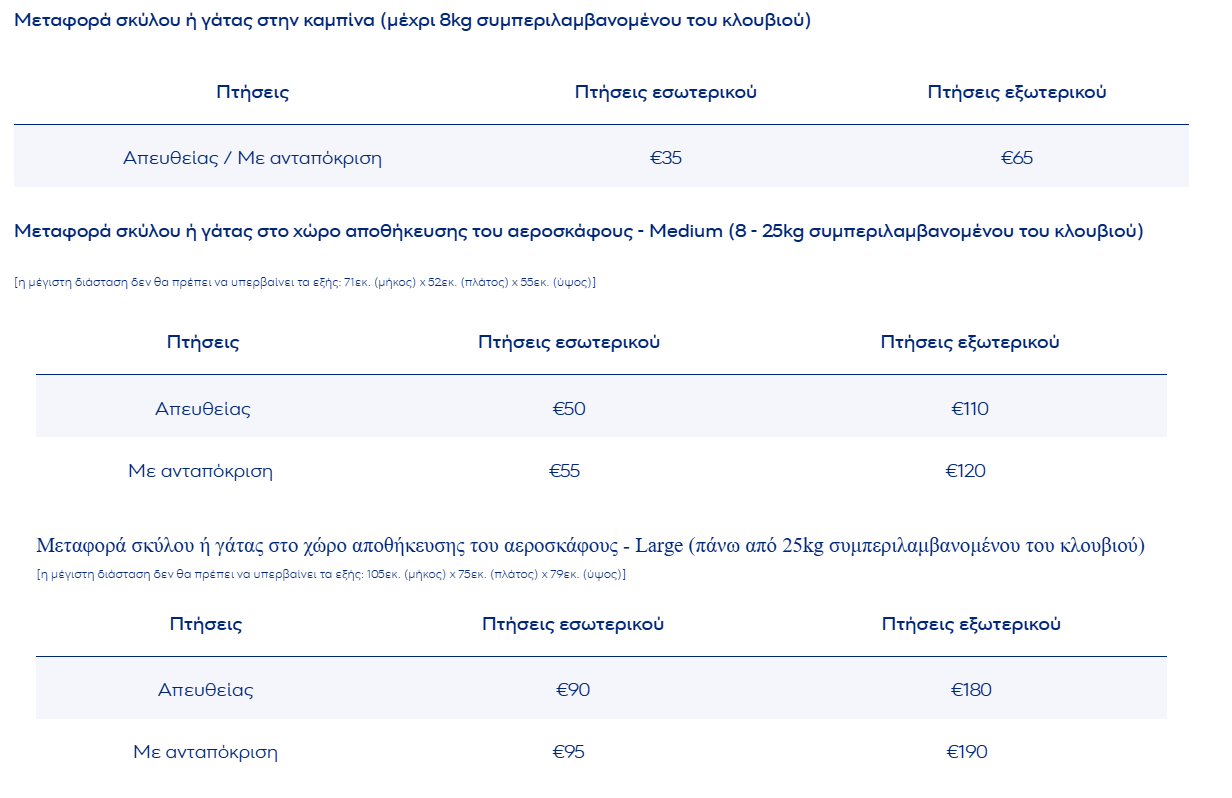Click the 105εκ. x 75εκ. dimensions note
Screen dimensions: 1232x798
pos(331,574)
